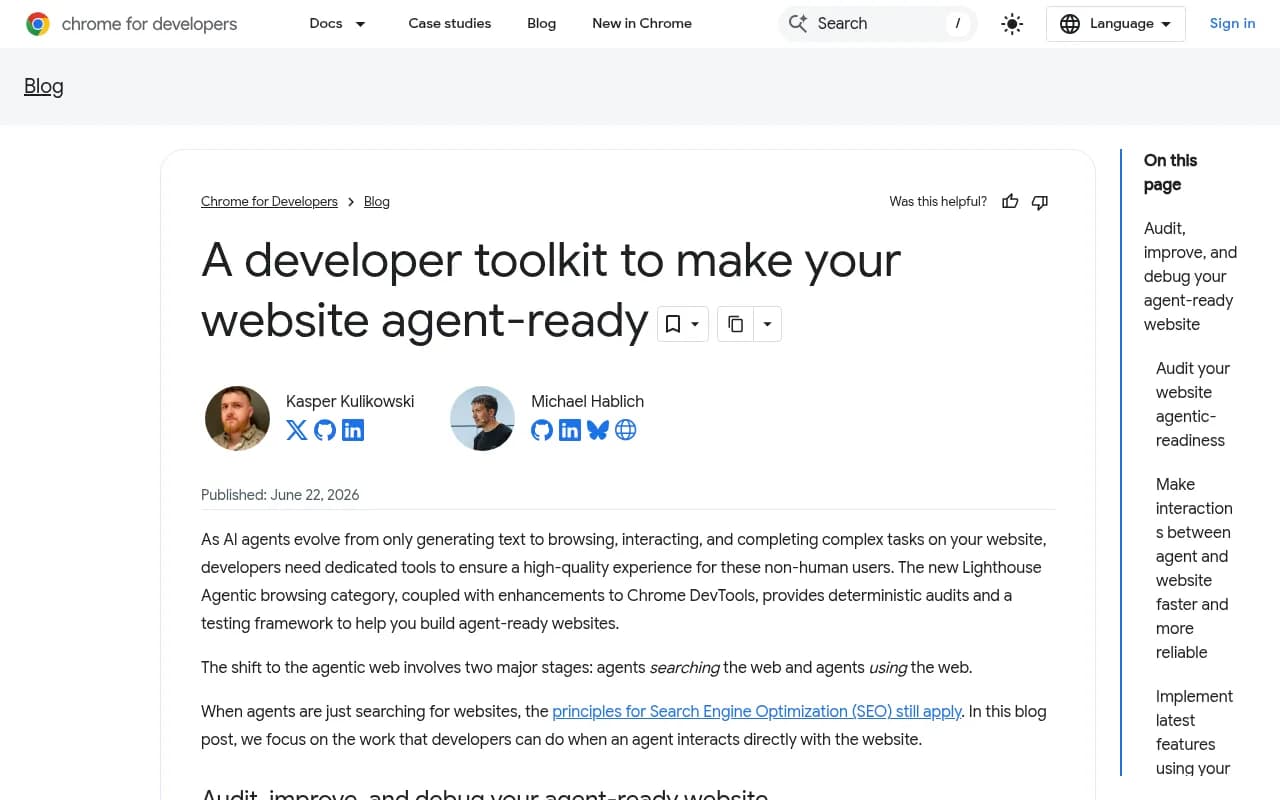Click the article title heading text
Viewport: 1280px width, 800px height.
tap(551, 290)
